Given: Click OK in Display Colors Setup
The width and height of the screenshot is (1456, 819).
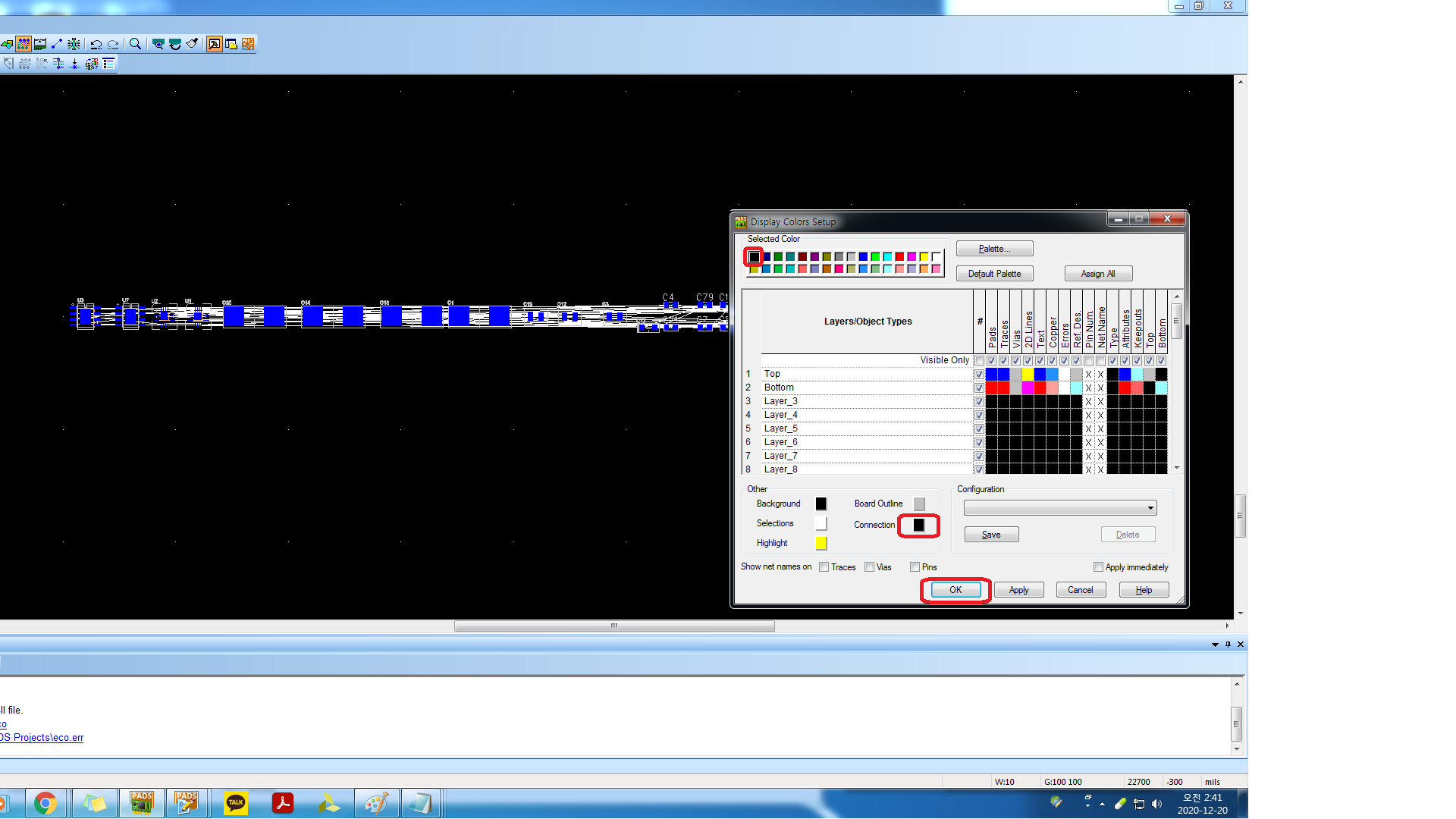Looking at the screenshot, I should click(x=955, y=590).
